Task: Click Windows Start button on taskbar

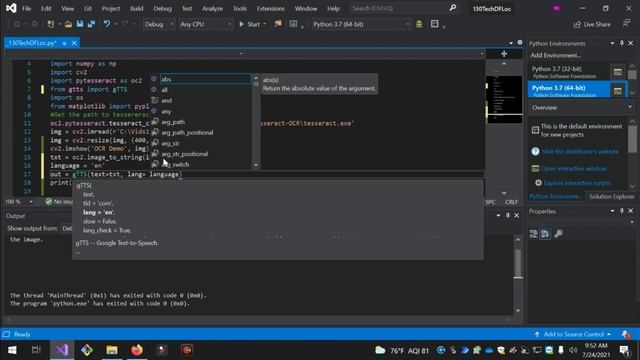Action: (12, 350)
